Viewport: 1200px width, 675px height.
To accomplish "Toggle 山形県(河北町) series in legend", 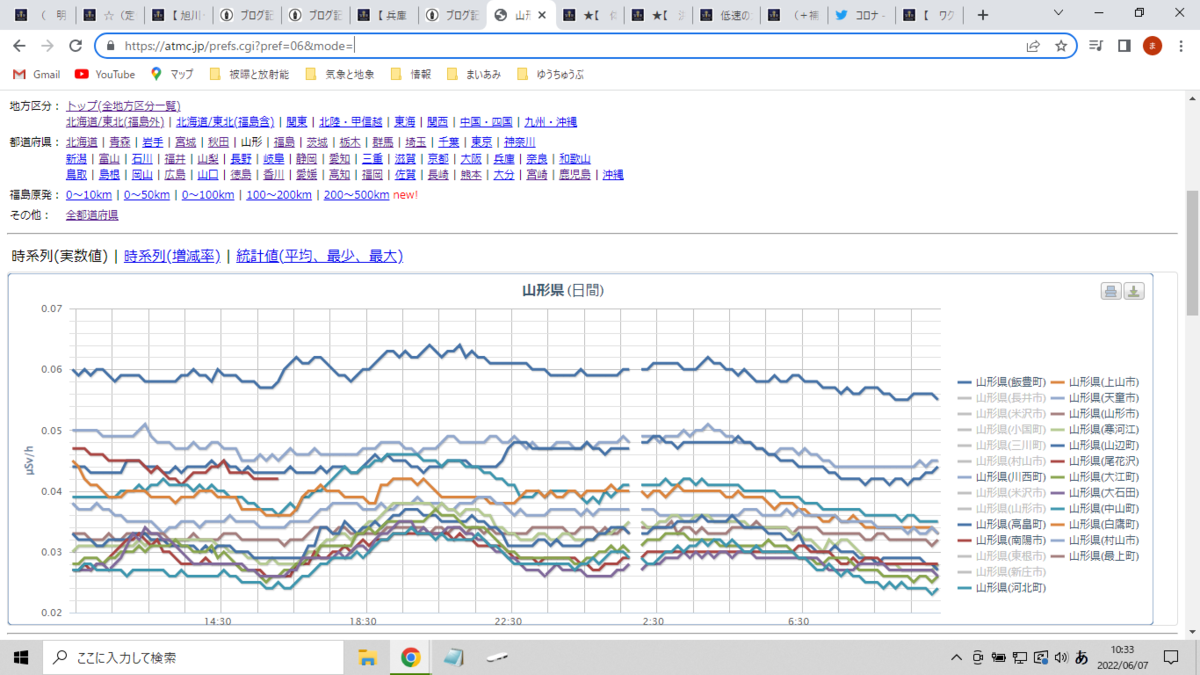I will (x=1001, y=587).
